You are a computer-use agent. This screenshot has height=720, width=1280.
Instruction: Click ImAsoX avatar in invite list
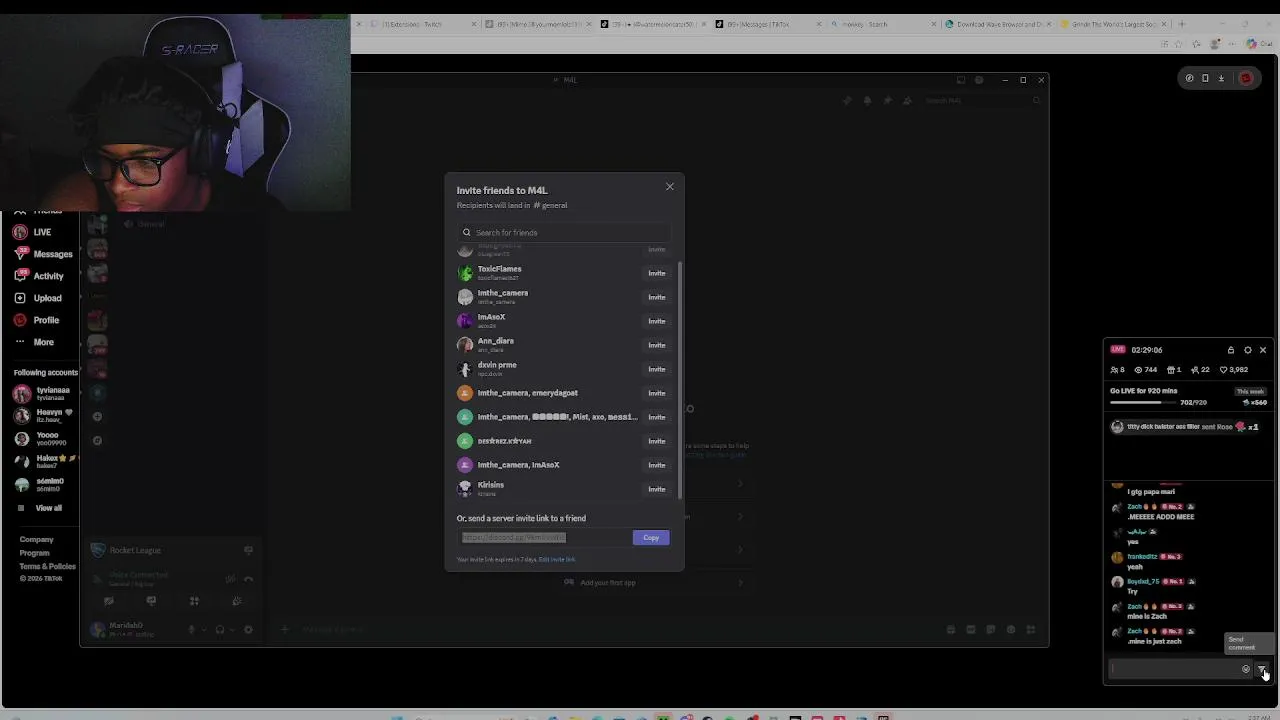465,321
